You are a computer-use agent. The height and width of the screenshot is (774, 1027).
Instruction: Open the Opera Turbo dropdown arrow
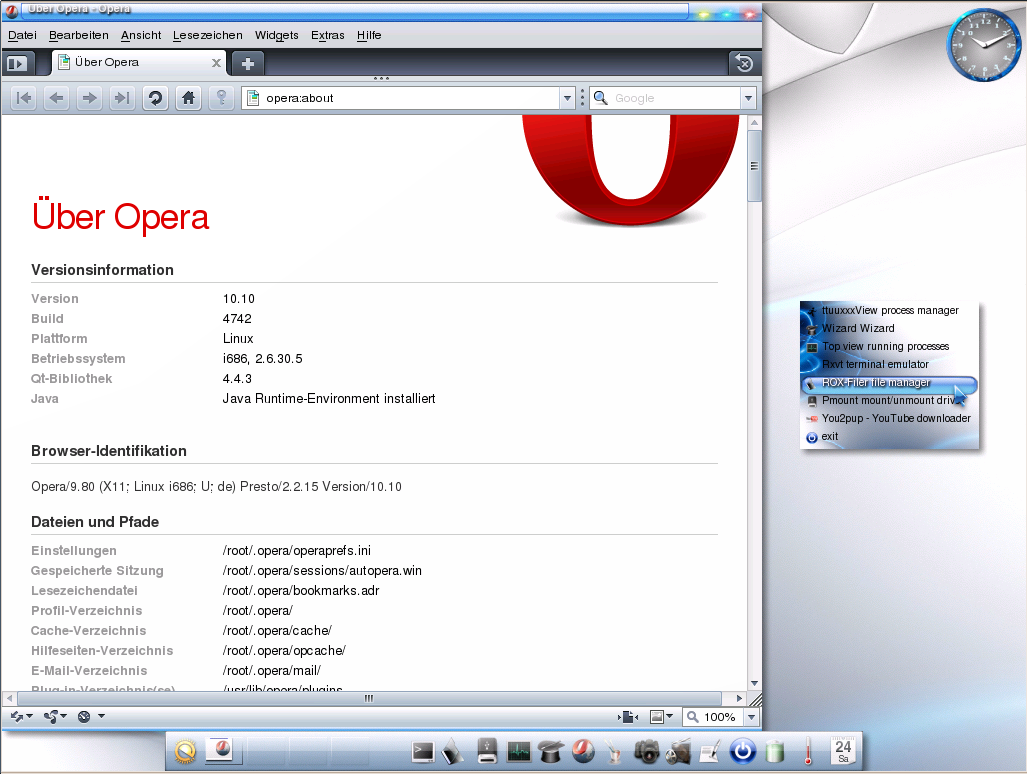[102, 716]
